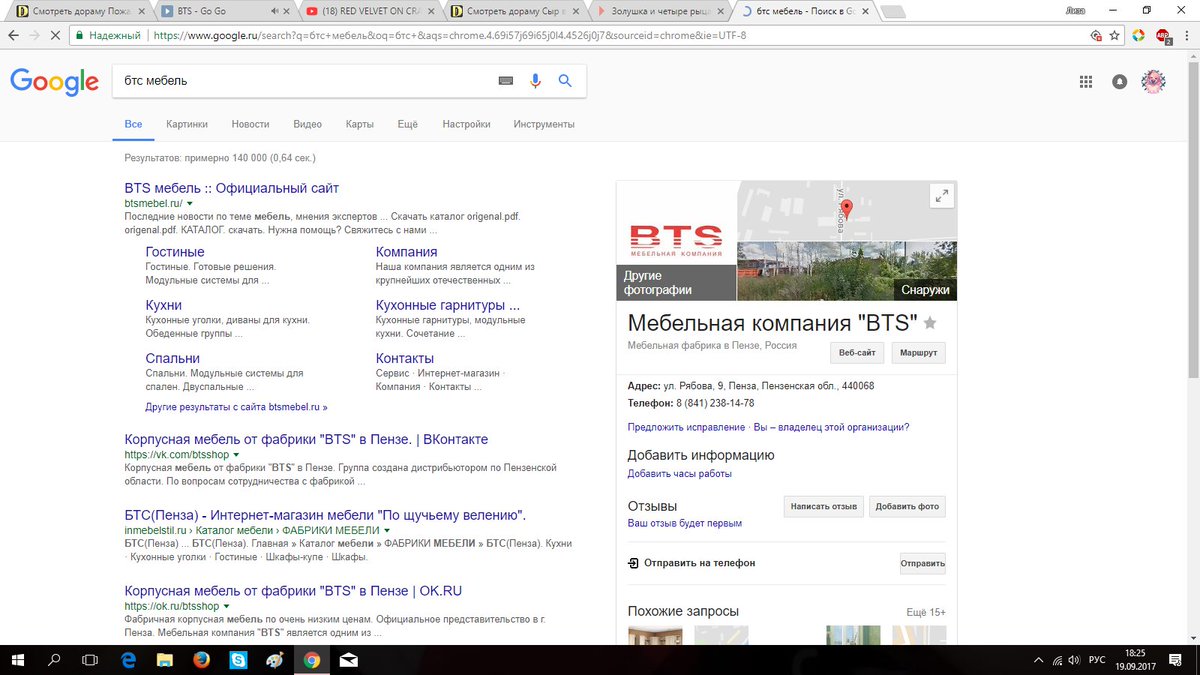Image resolution: width=1200 pixels, height=675 pixels.
Task: Open the Chrome three-dot menu
Action: coord(1187,35)
